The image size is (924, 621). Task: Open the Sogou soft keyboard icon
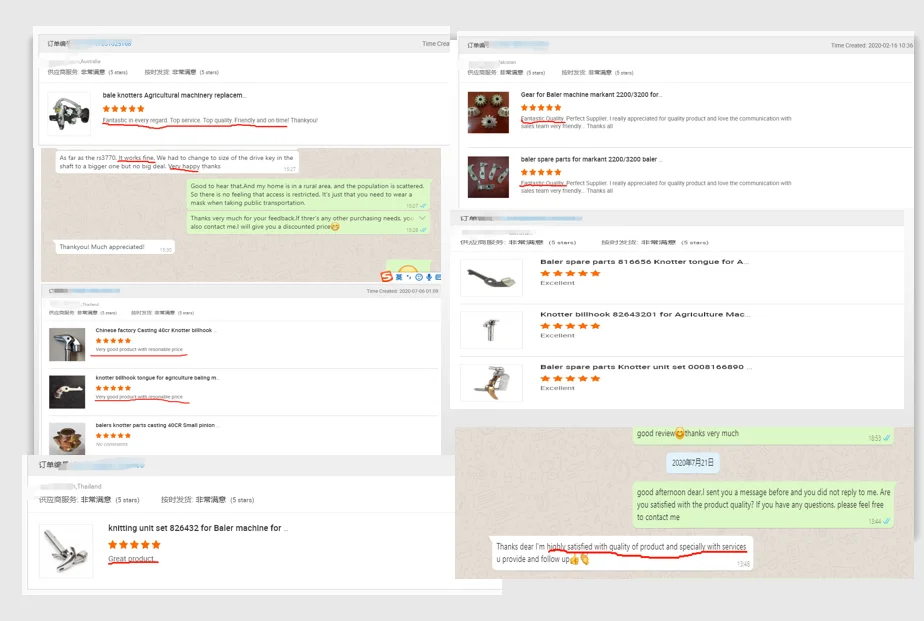coord(438,277)
